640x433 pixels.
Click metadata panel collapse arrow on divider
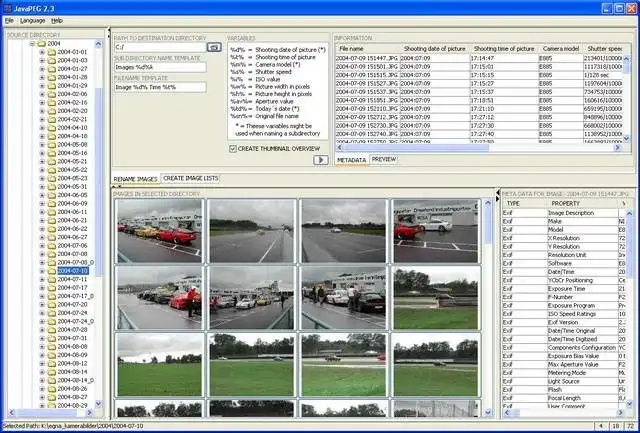tap(498, 198)
